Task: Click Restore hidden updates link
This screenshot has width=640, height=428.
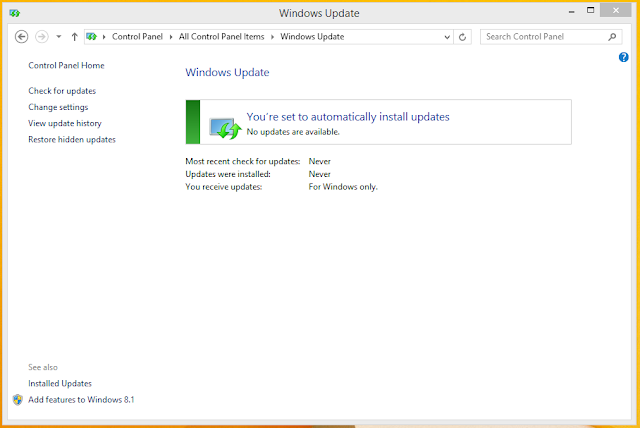Action: pos(72,140)
